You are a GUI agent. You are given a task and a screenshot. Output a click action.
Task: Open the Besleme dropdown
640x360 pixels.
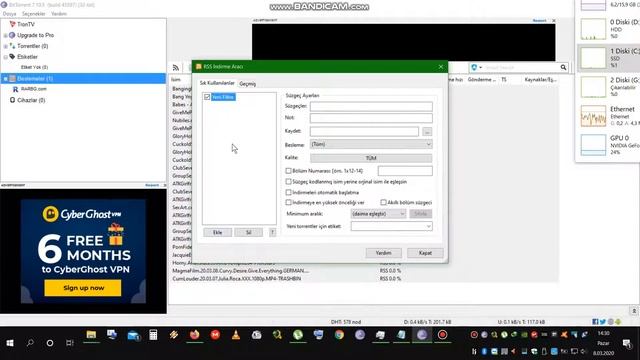point(371,144)
